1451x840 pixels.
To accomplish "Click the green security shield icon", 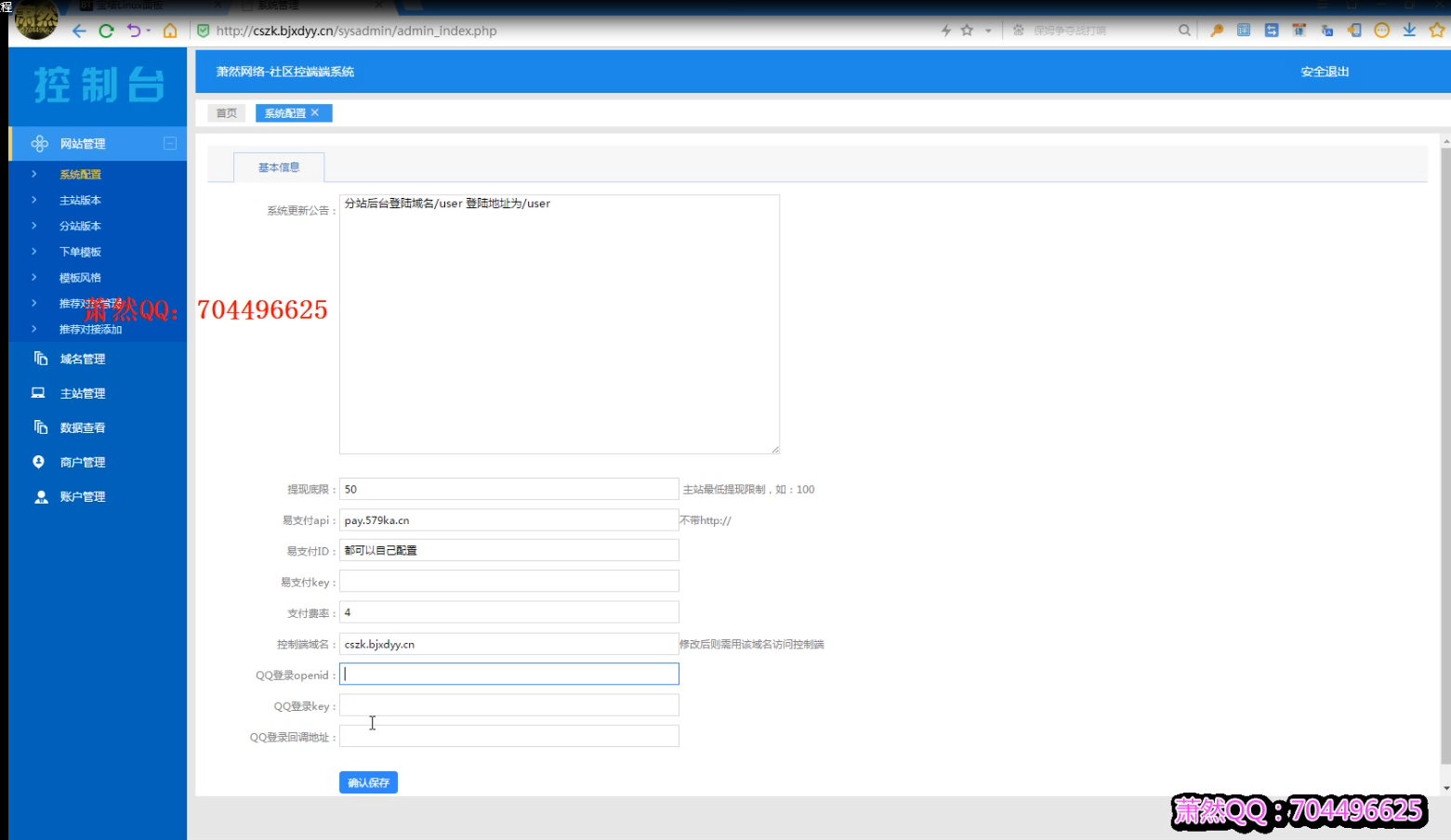I will click(203, 31).
